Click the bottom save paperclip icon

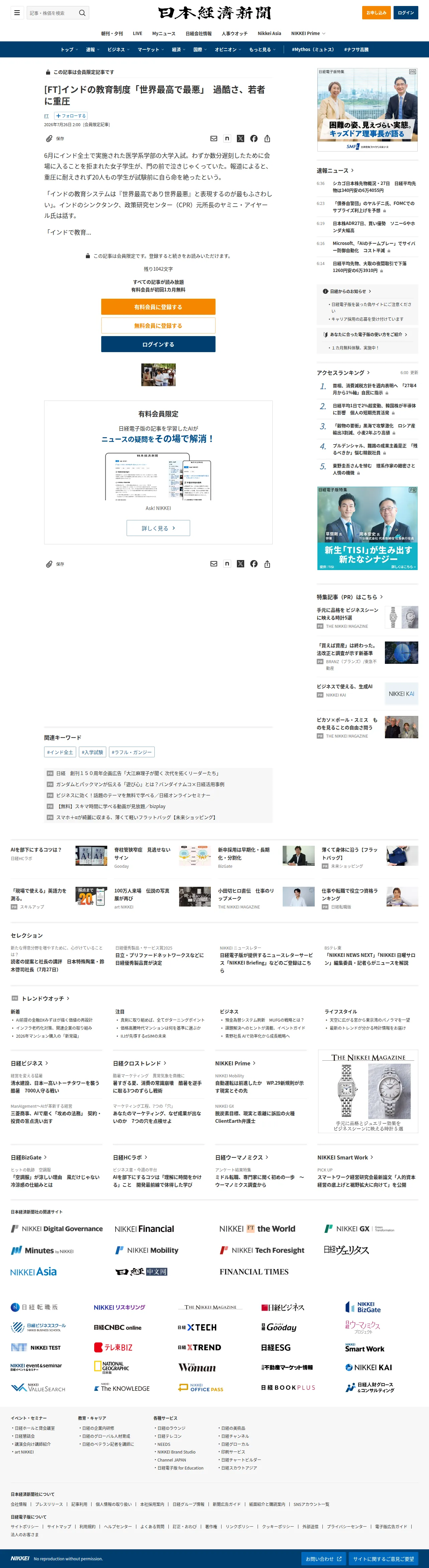pyautogui.click(x=49, y=564)
